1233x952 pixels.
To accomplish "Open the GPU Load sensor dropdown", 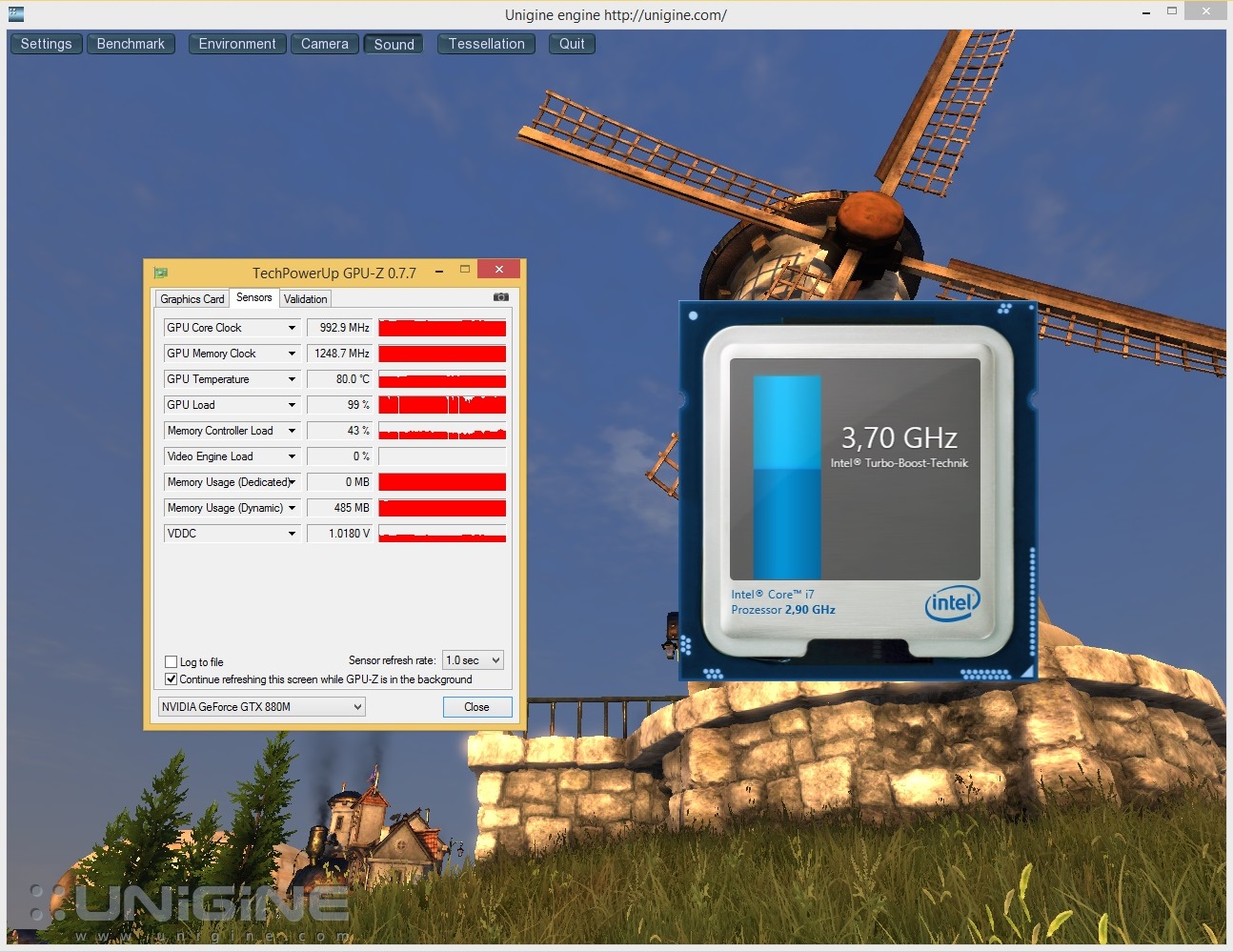I will 292,405.
